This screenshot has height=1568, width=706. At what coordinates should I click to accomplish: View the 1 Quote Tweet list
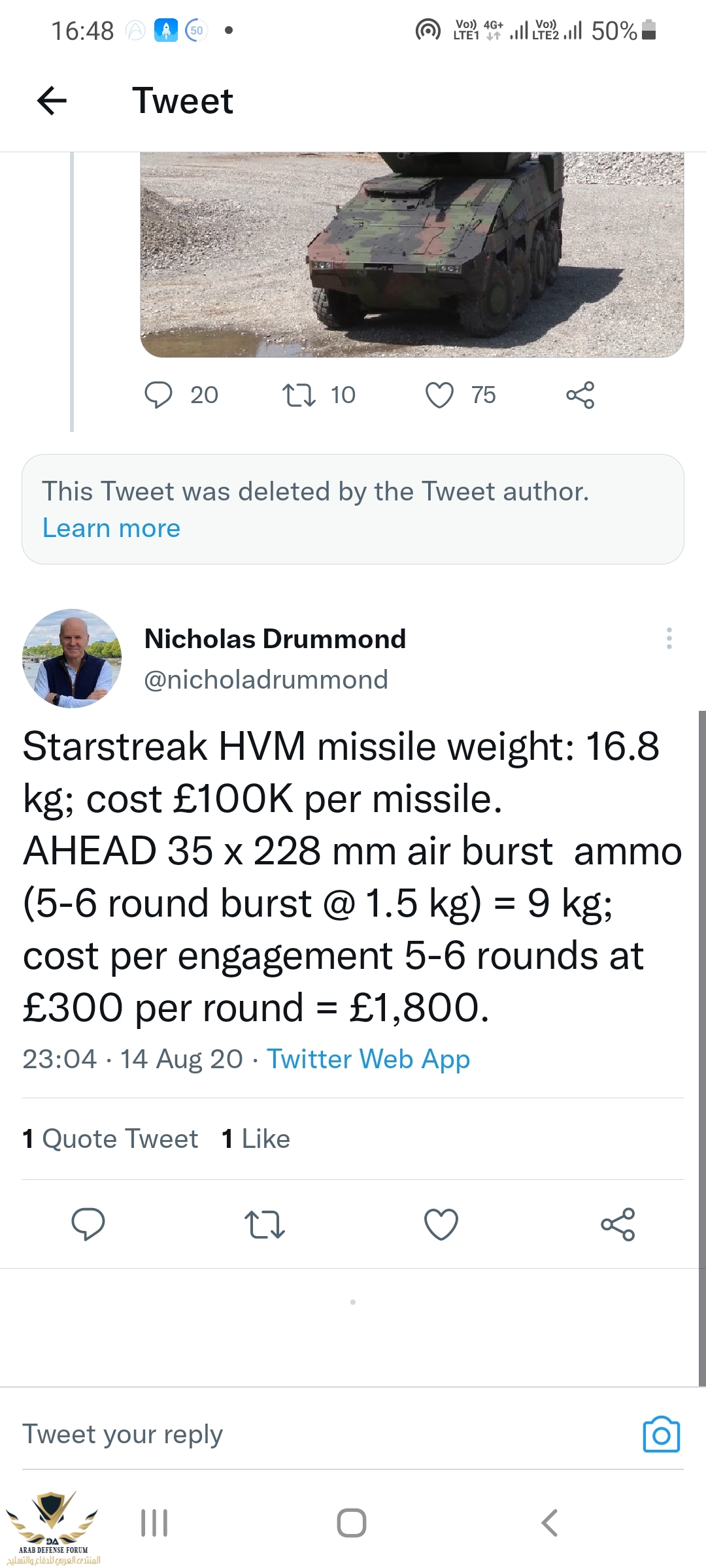(110, 1139)
